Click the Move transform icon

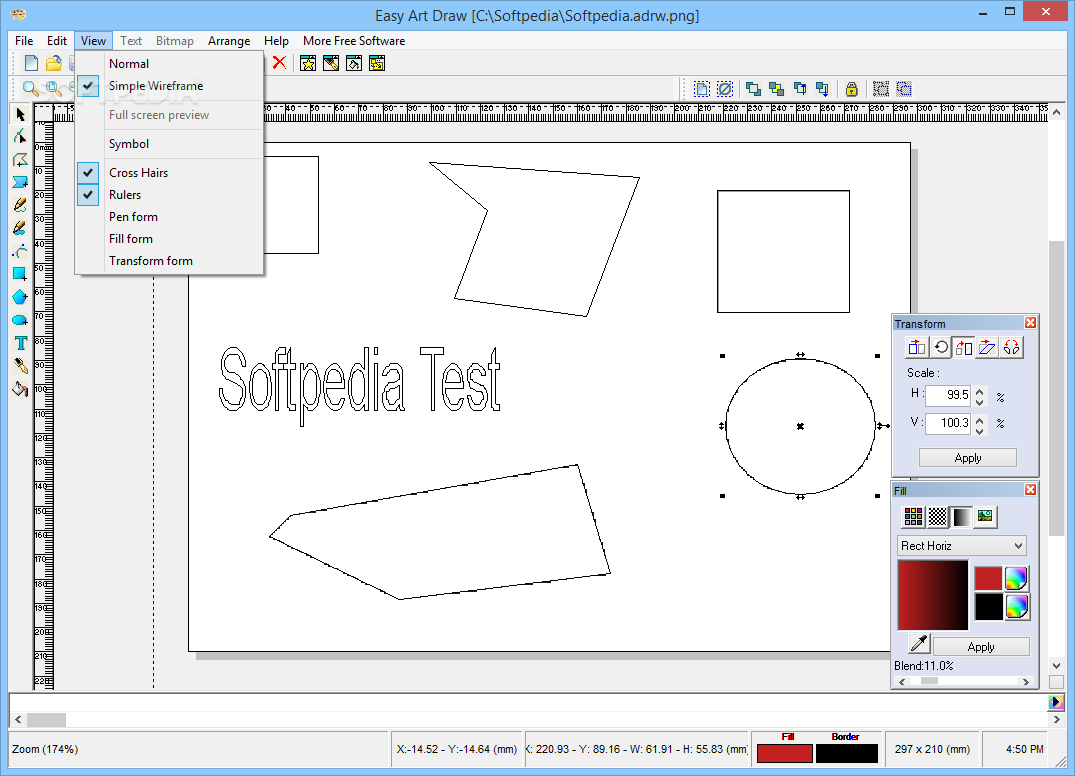pyautogui.click(x=917, y=348)
